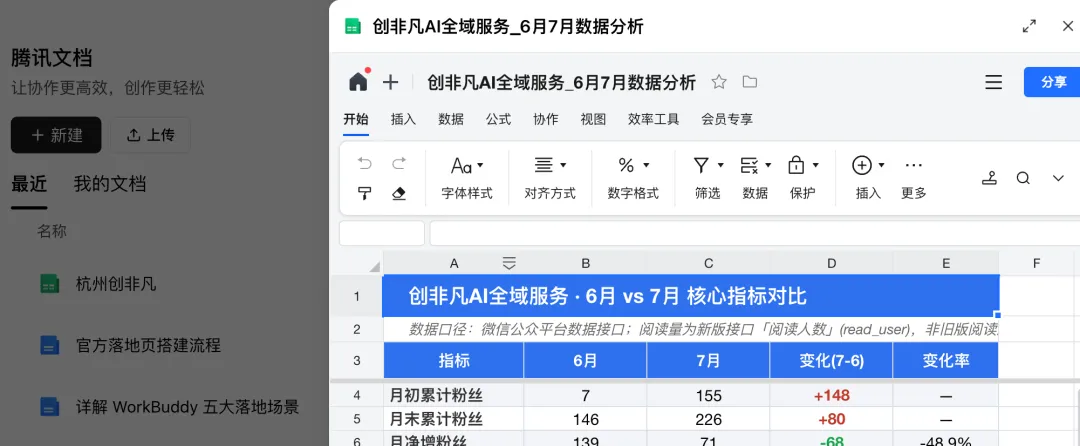
Task: Click the 名称 column header
Action: pos(52,231)
